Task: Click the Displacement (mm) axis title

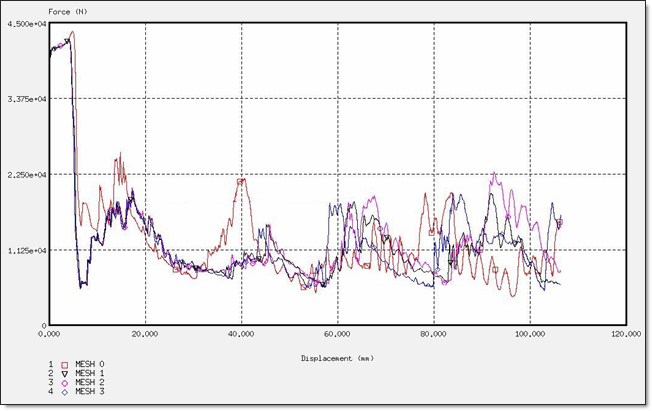Action: point(338,357)
